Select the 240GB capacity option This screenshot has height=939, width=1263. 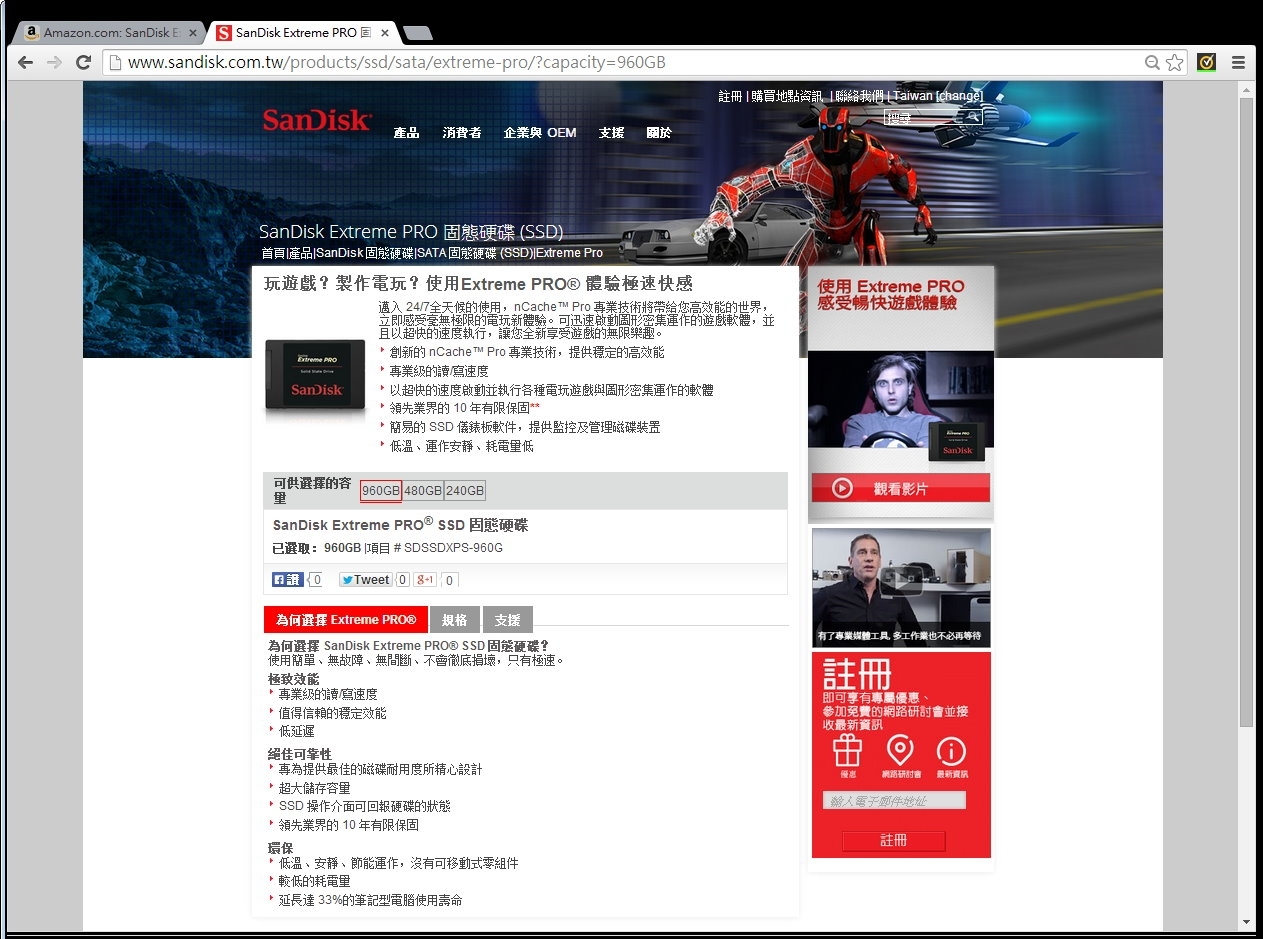point(465,490)
